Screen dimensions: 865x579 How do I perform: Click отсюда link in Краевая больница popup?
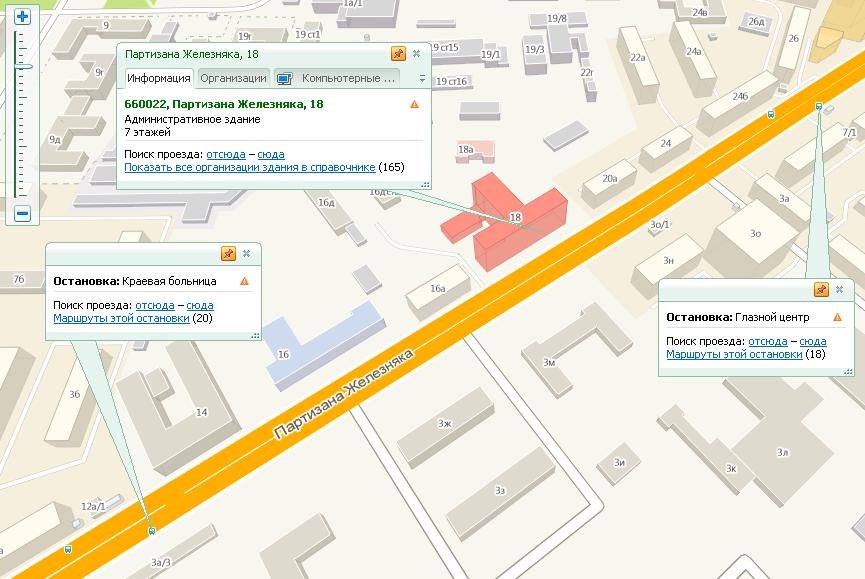click(x=154, y=305)
